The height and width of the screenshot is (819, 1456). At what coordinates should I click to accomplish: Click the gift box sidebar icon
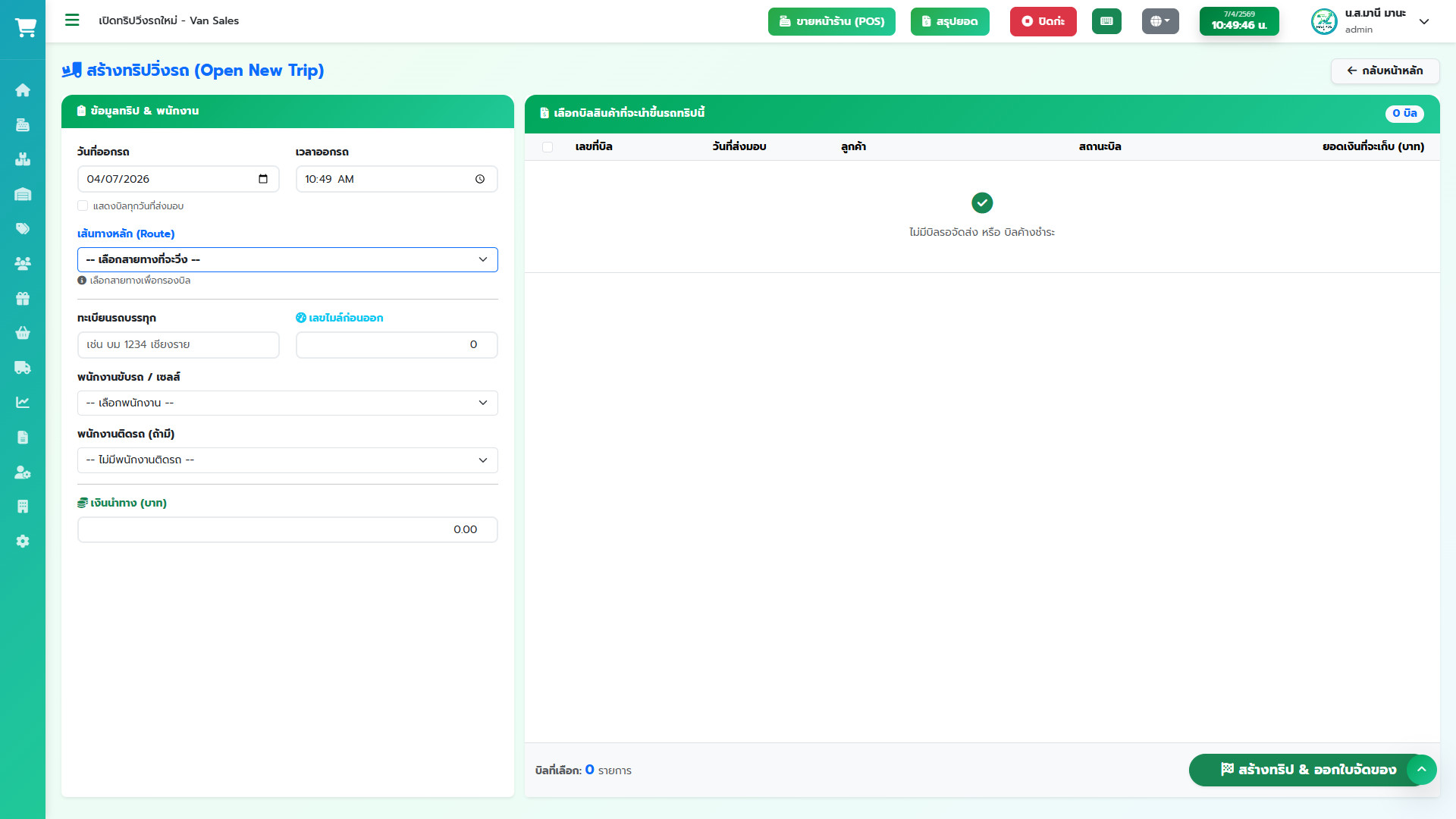23,299
